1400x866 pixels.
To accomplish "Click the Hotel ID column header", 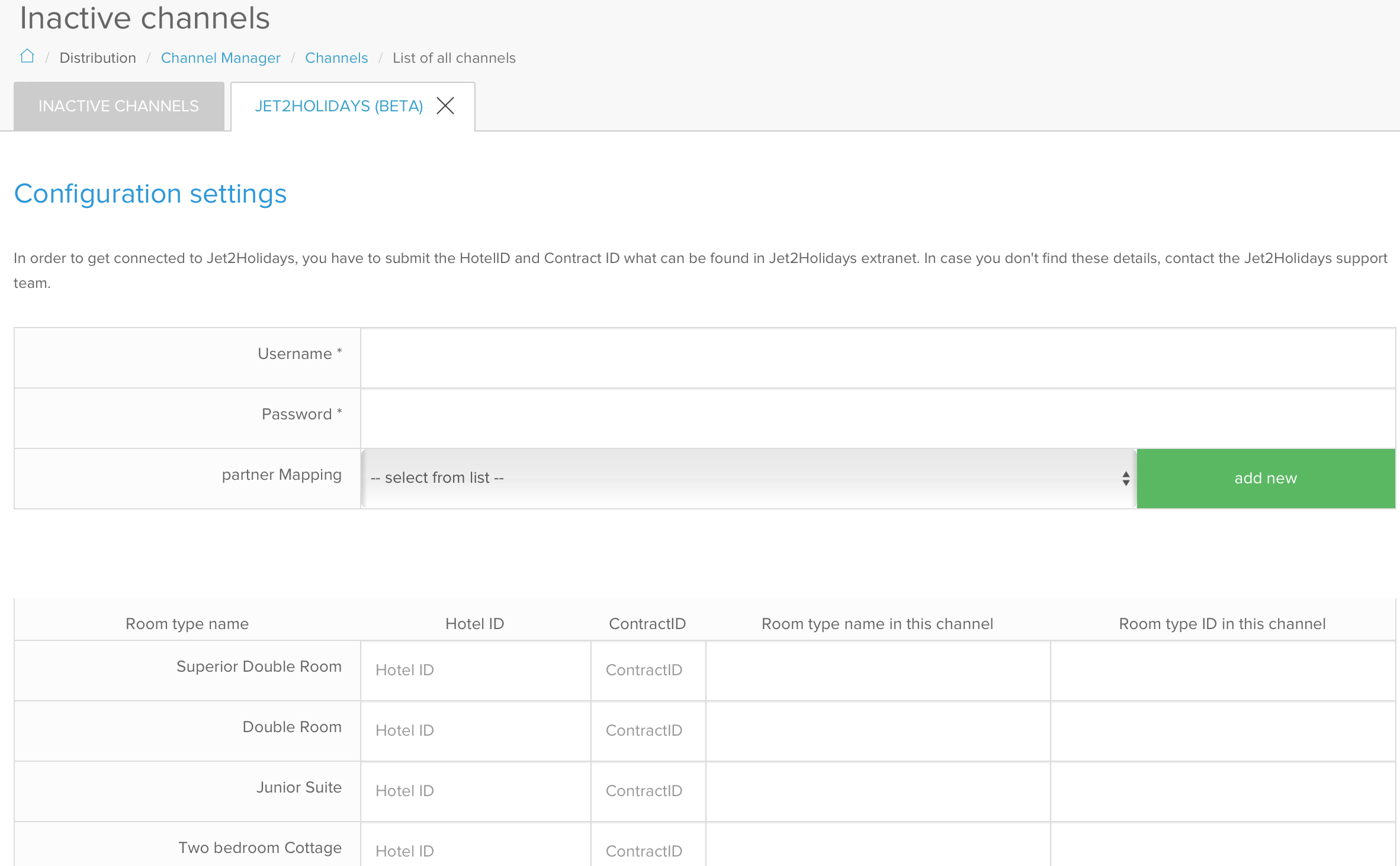I will 475,624.
